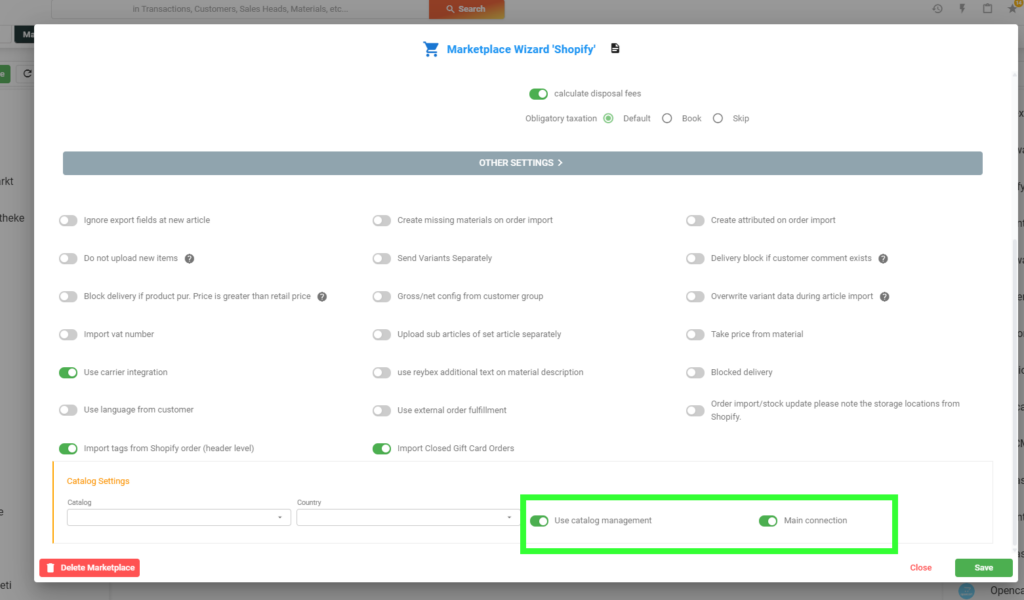The height and width of the screenshot is (600, 1024).
Task: Enable Take price from material
Action: click(x=695, y=334)
